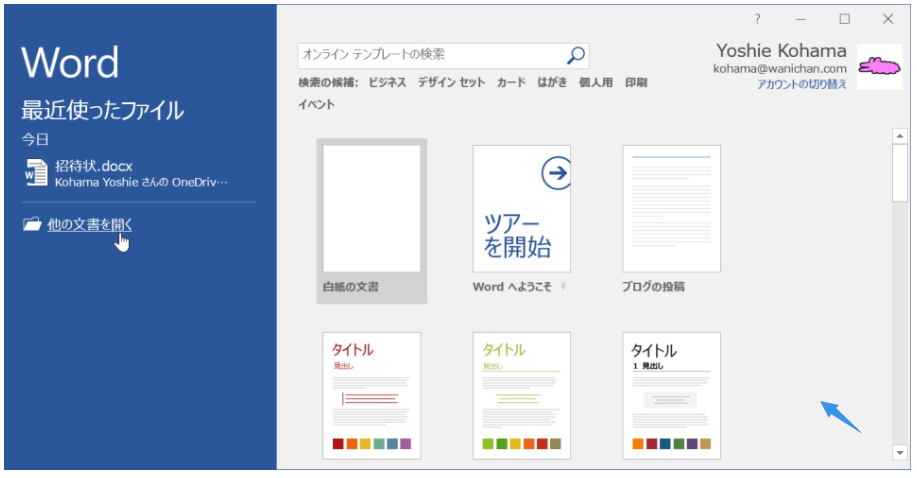Click the Word document icon for 招待状.docx
917x478 pixels.
click(35, 173)
